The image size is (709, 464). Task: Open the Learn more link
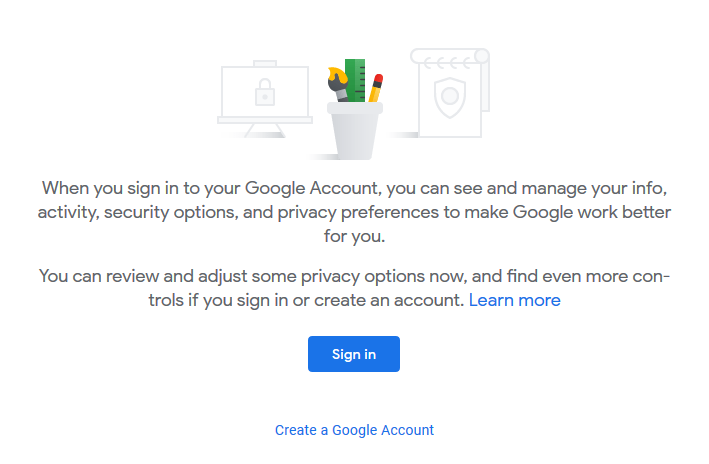point(515,300)
